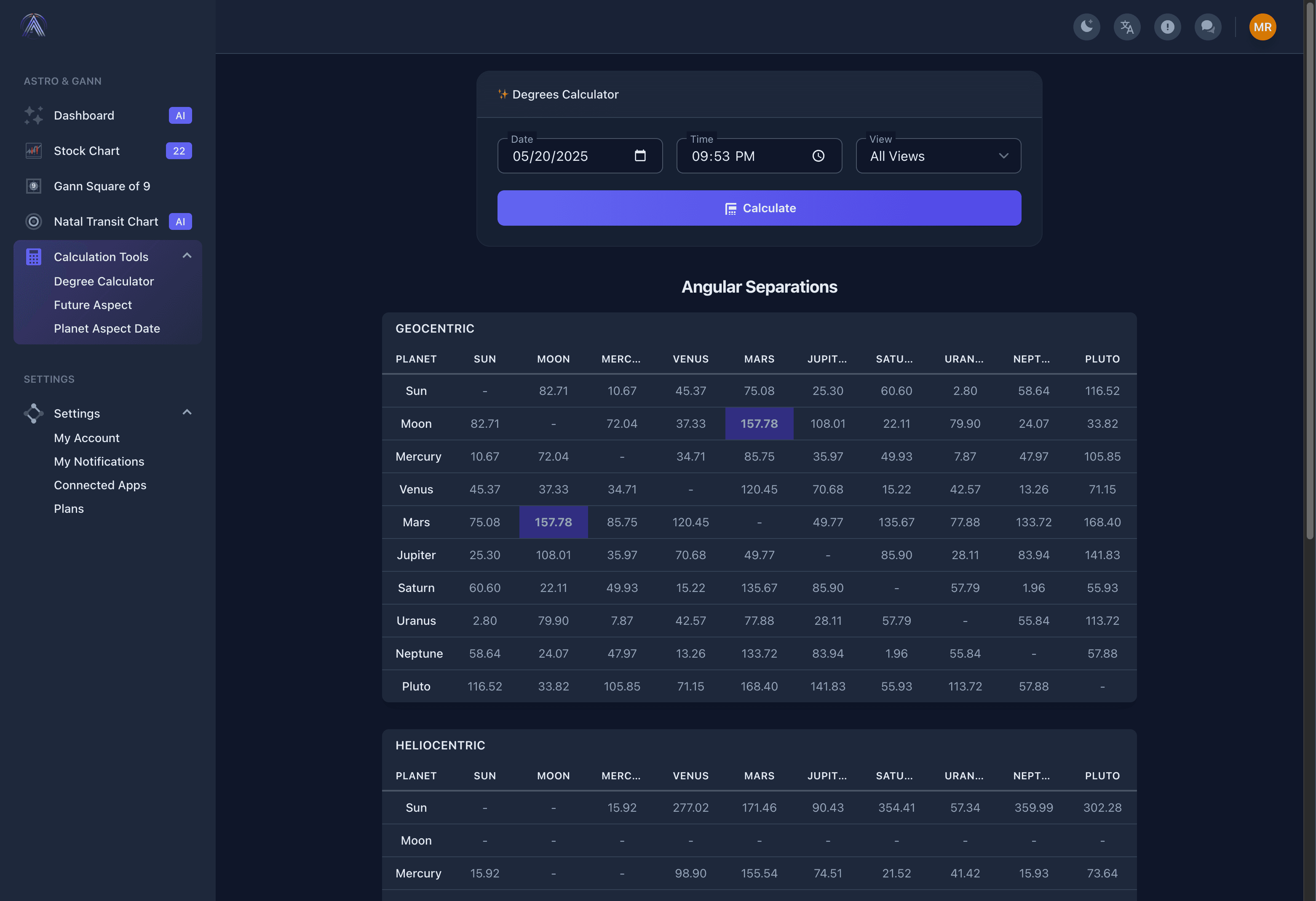
Task: Select Future Aspect submenu item
Action: point(93,305)
